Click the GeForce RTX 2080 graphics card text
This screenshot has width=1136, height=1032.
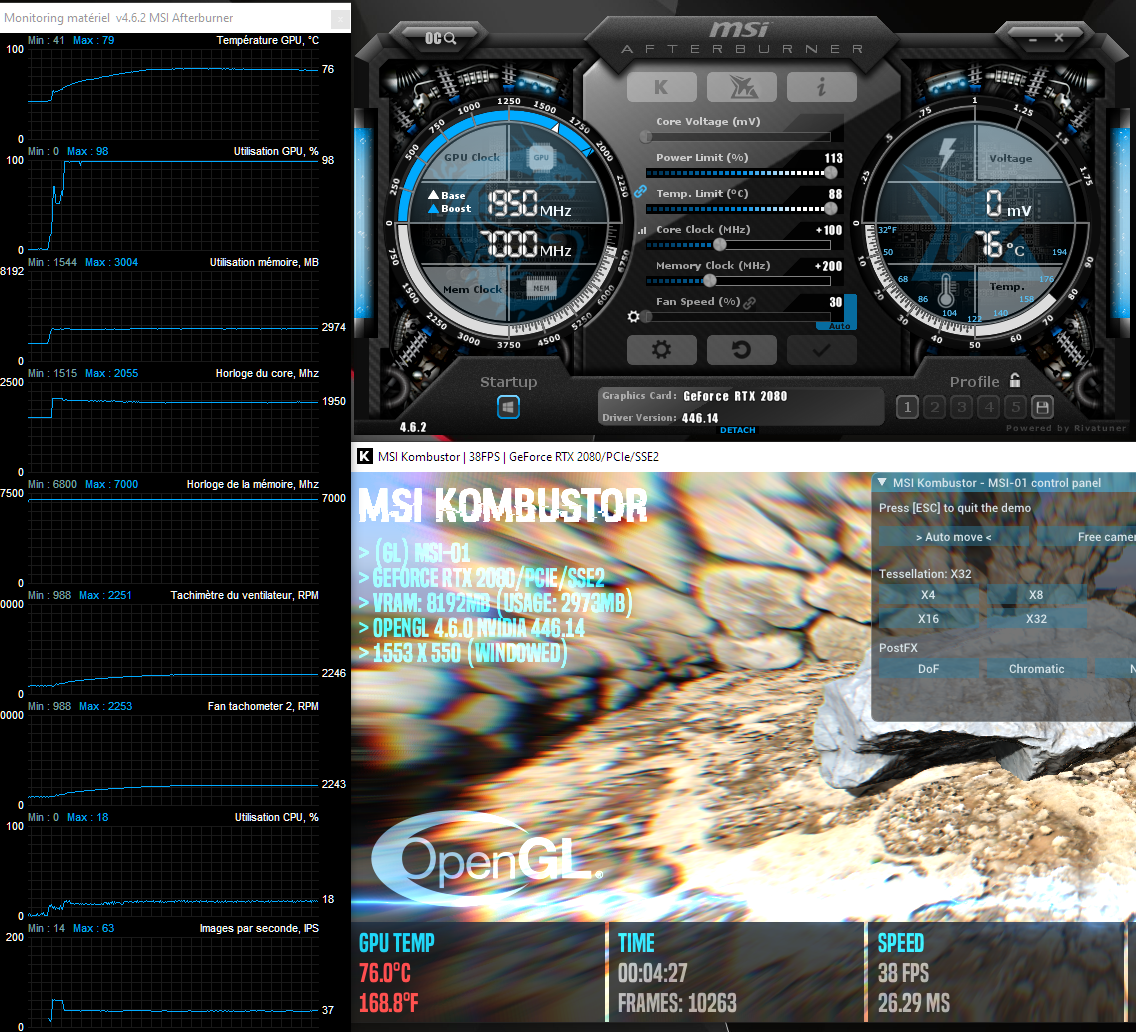[x=735, y=396]
